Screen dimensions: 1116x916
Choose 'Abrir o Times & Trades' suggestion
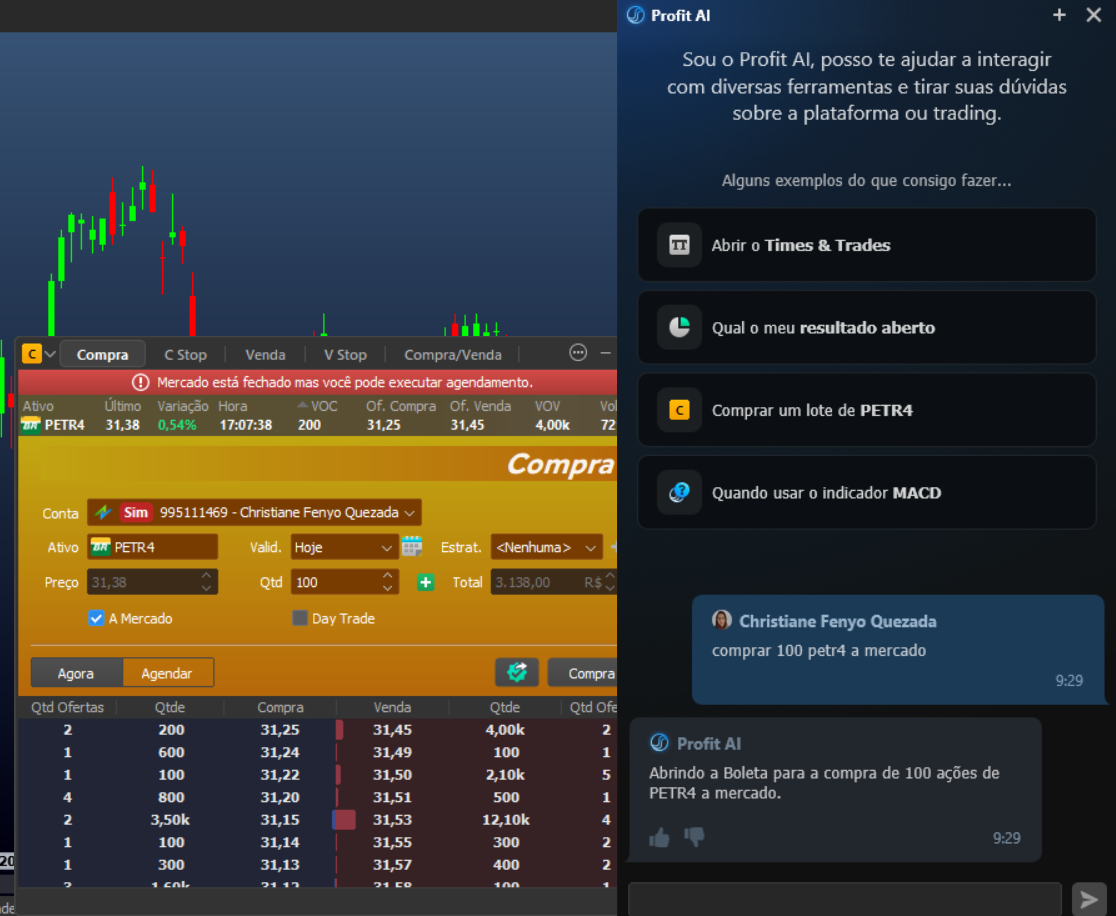pos(866,246)
